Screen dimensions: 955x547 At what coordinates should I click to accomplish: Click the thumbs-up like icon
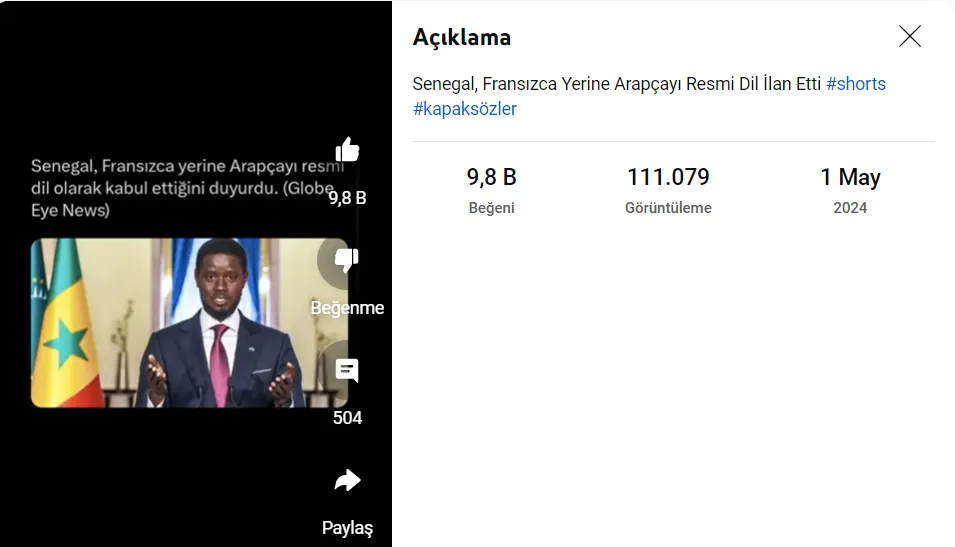tap(347, 149)
